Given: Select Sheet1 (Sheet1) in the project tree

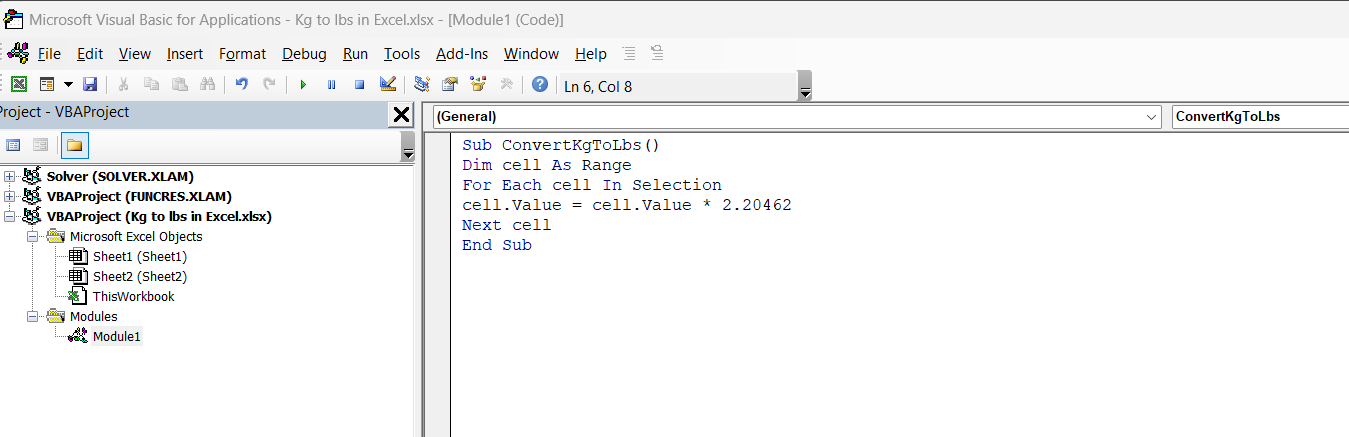Looking at the screenshot, I should [140, 257].
